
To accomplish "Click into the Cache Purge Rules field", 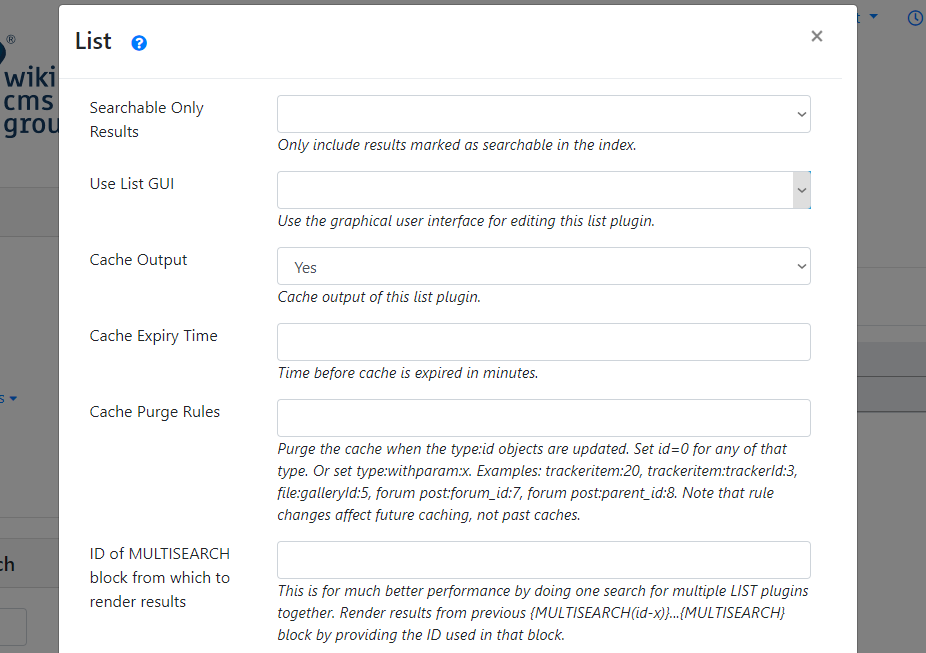I will click(x=543, y=418).
